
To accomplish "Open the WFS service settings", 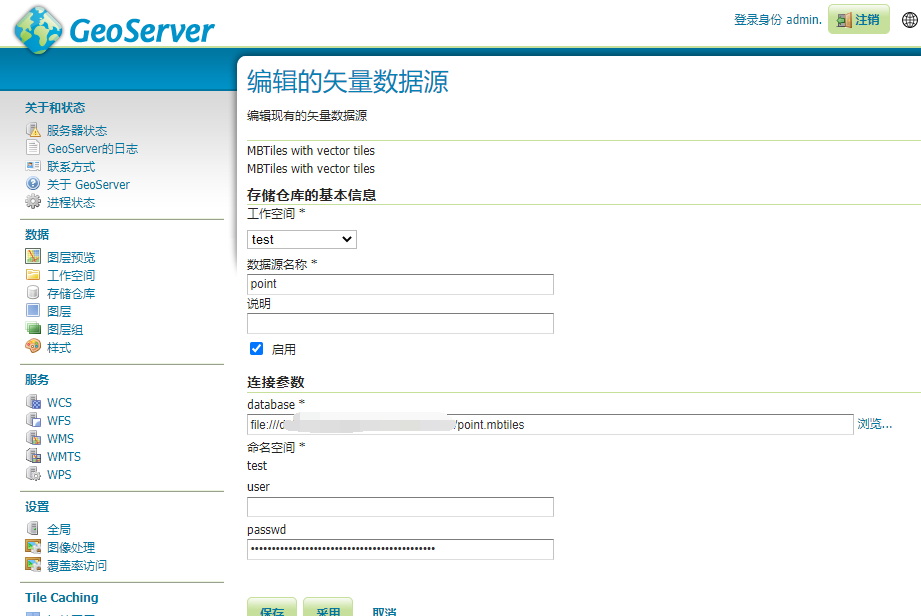I will [x=59, y=420].
